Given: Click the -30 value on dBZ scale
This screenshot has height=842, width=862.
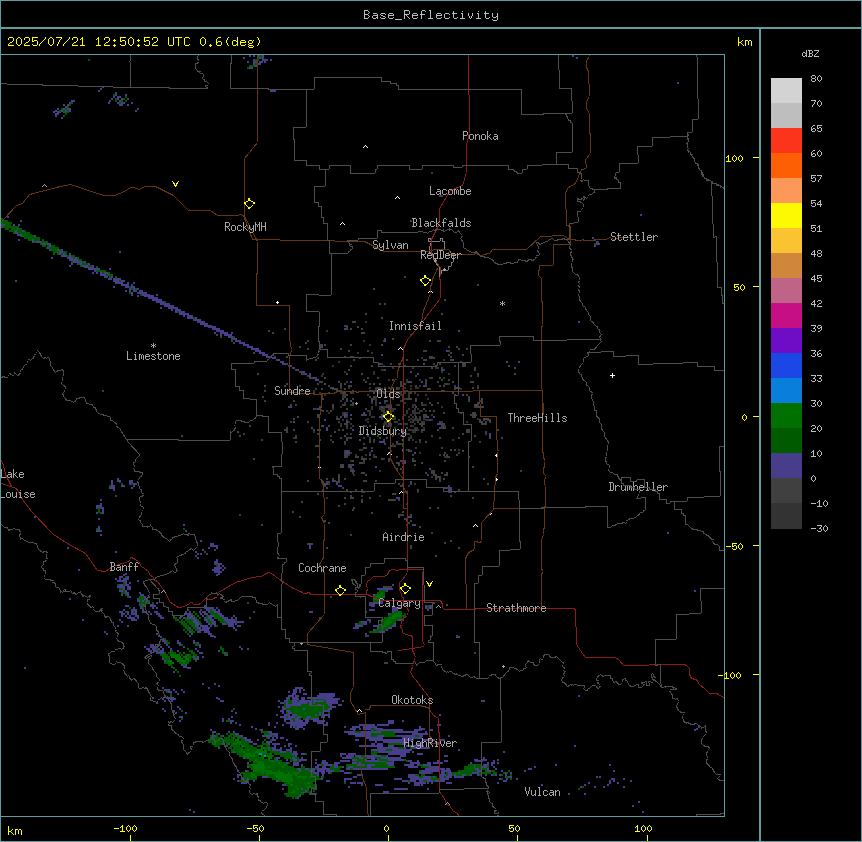Looking at the screenshot, I should tap(819, 528).
